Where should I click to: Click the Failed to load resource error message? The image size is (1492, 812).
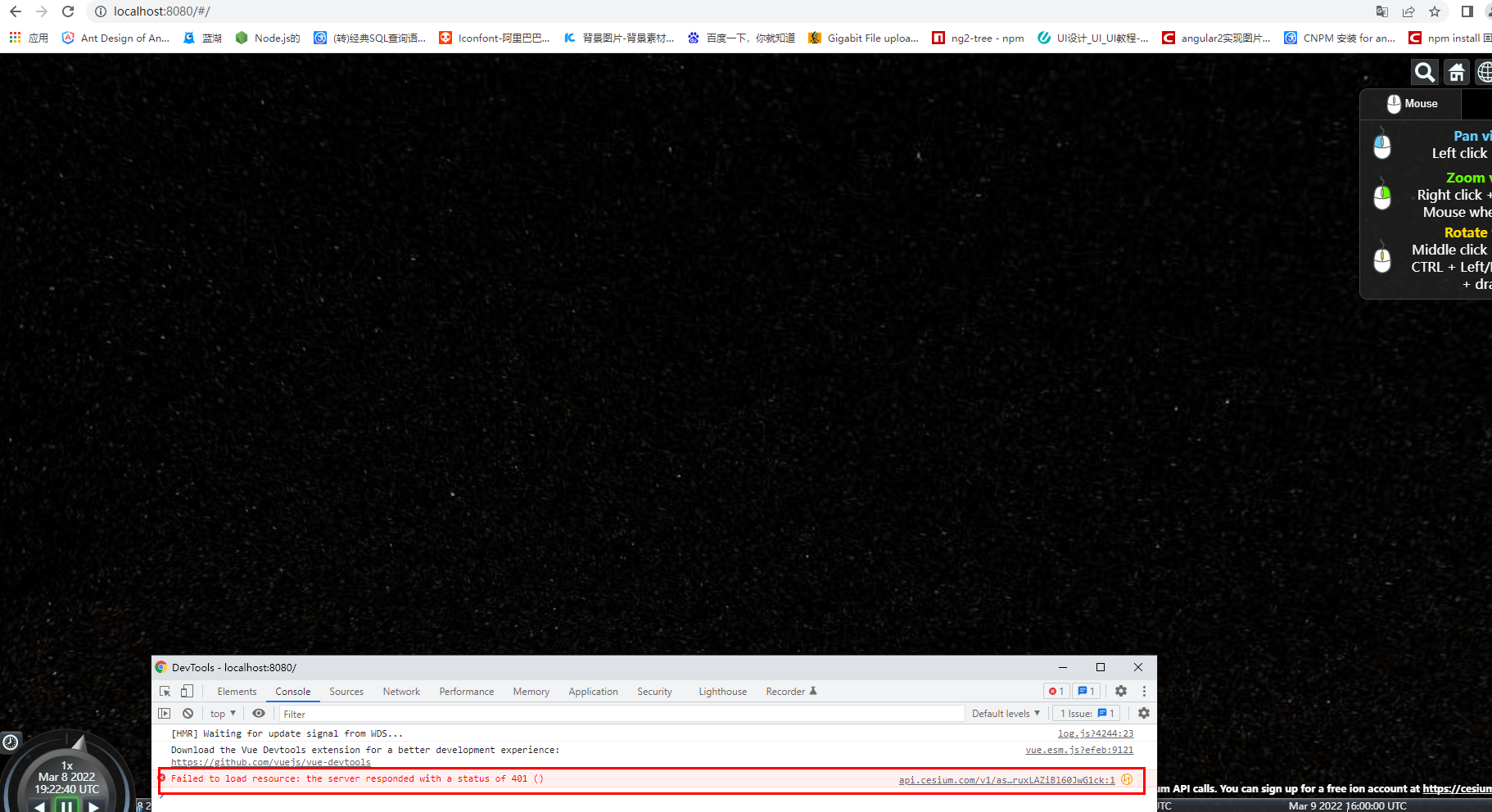click(357, 778)
